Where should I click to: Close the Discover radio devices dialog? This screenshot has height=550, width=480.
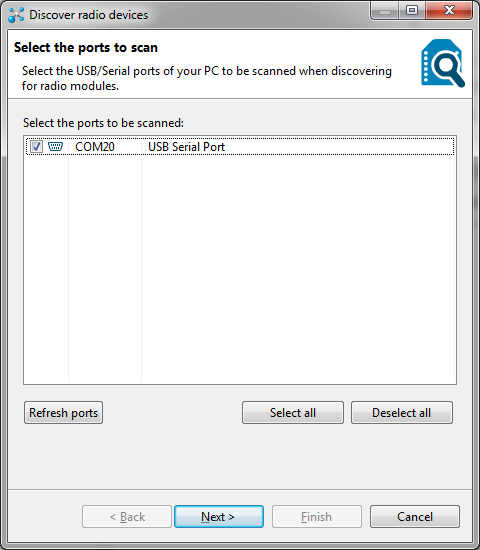pos(449,11)
